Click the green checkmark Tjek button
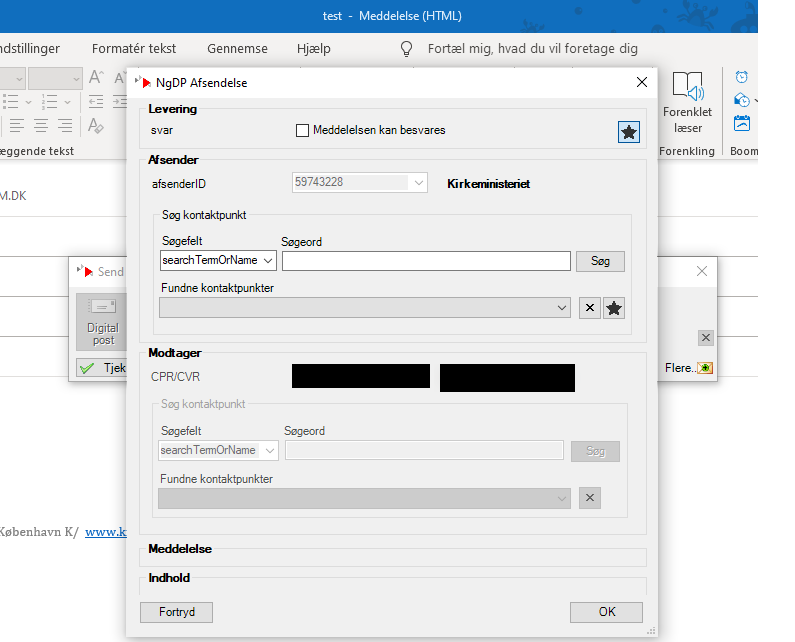 (x=101, y=368)
